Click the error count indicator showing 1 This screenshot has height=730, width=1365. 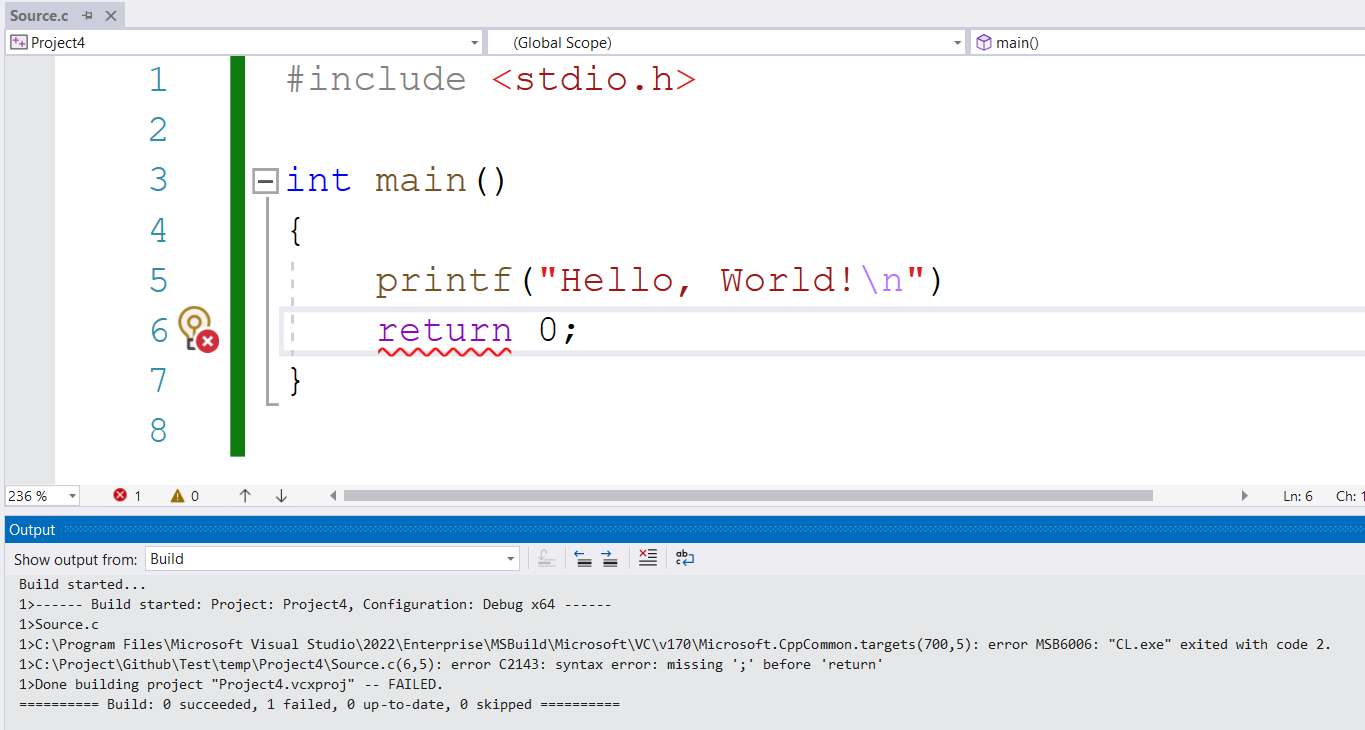(x=127, y=494)
